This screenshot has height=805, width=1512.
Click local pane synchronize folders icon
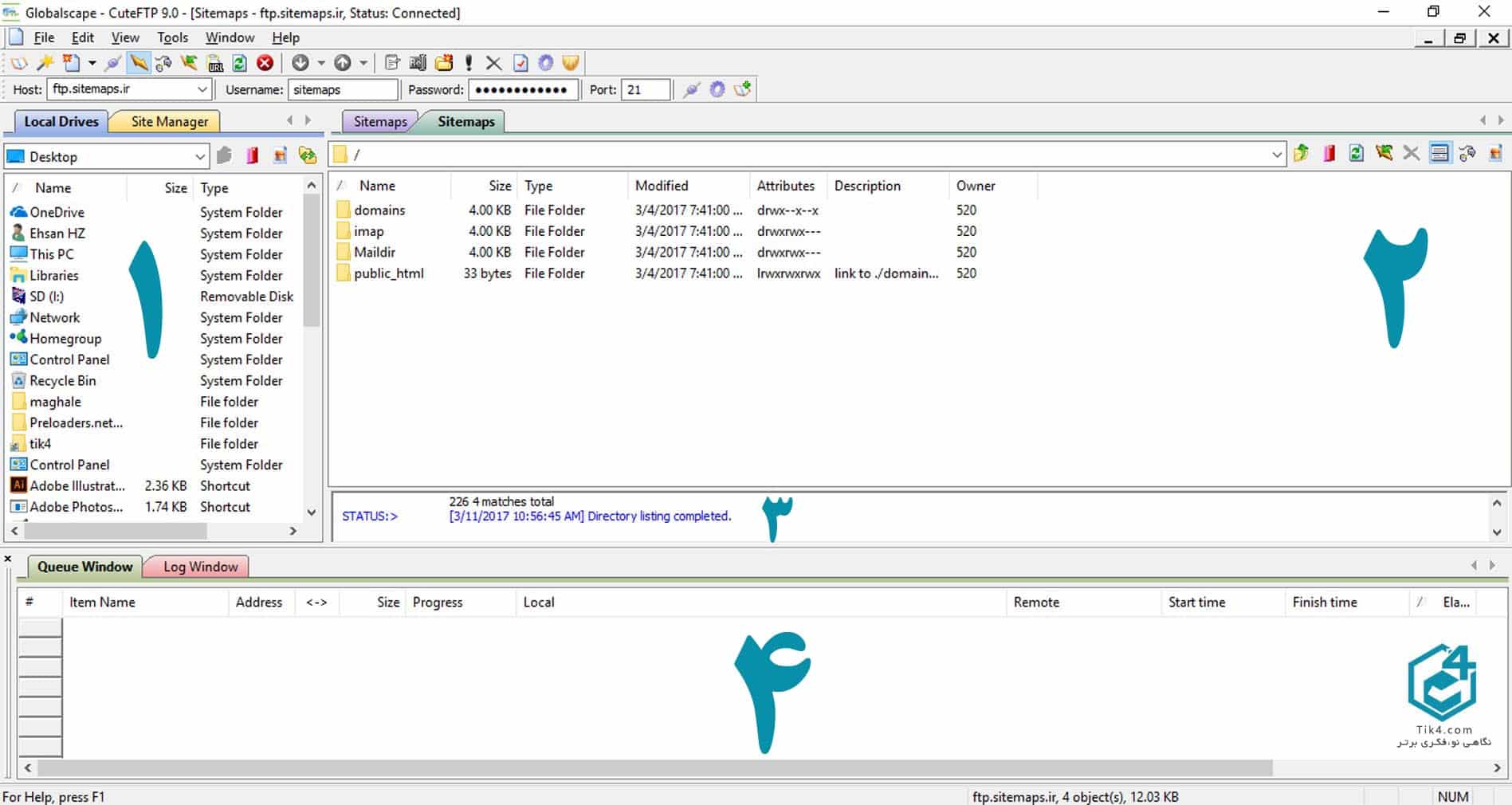308,155
